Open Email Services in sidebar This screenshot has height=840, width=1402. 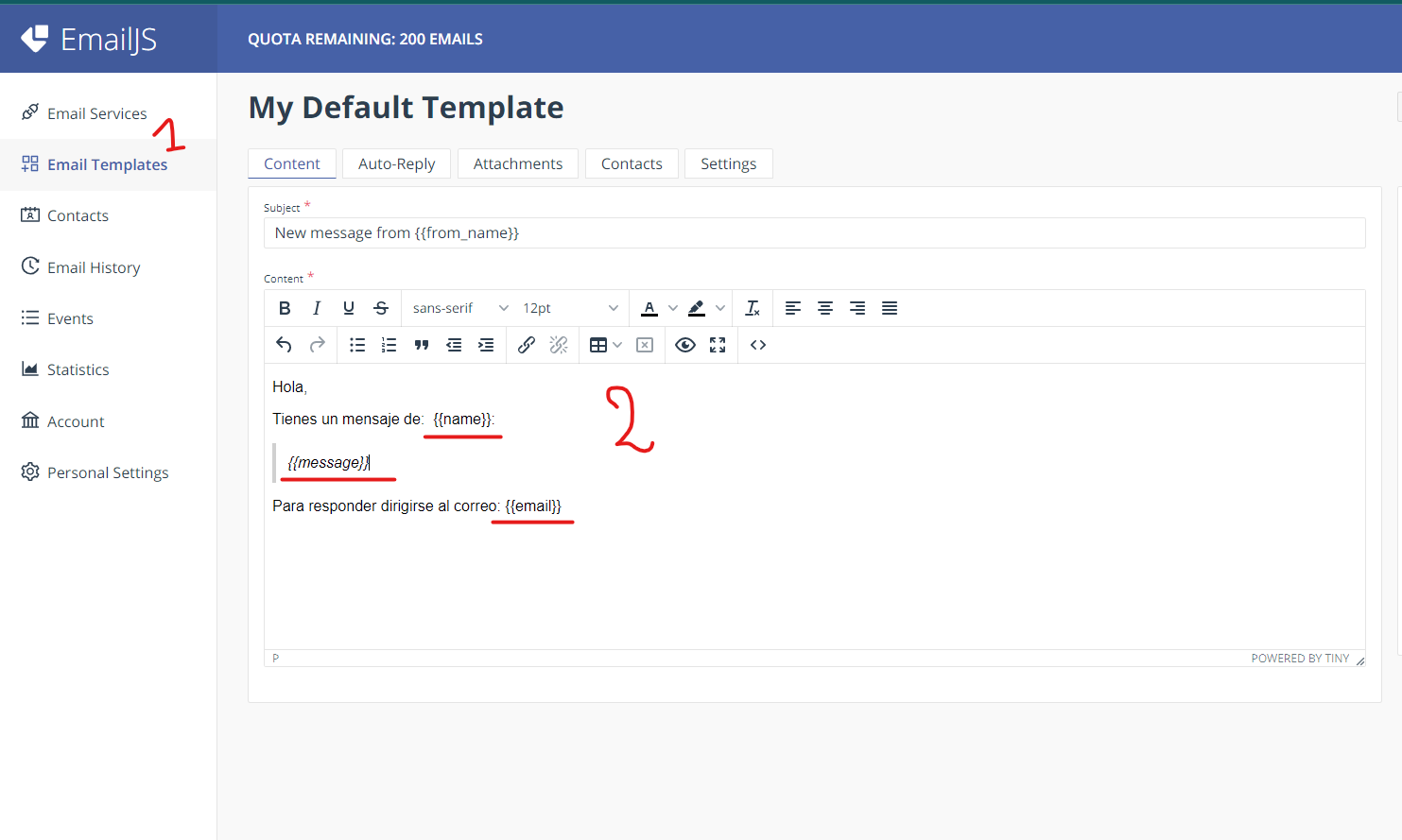pyautogui.click(x=97, y=113)
